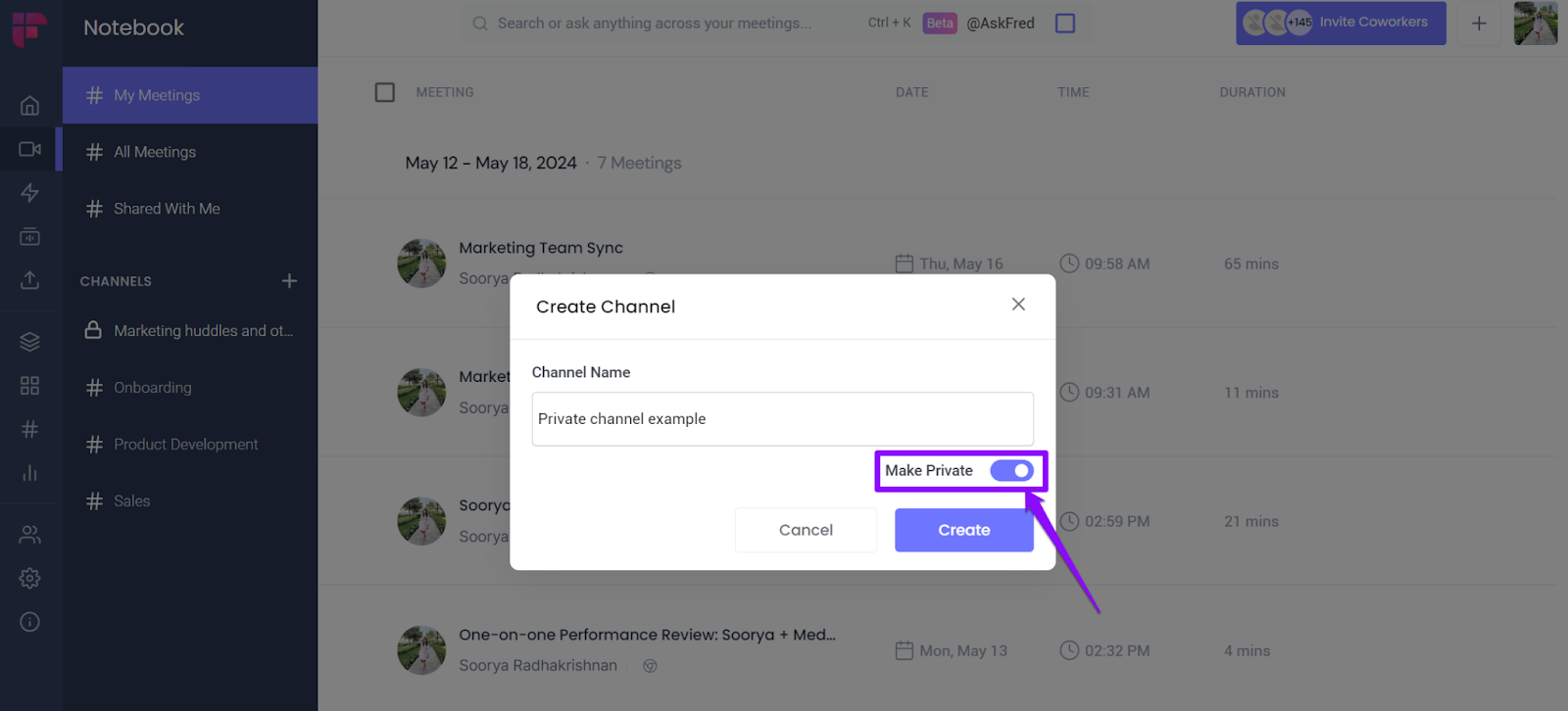This screenshot has width=1568, height=711.
Task: Click the Channel Name text field
Action: (782, 419)
